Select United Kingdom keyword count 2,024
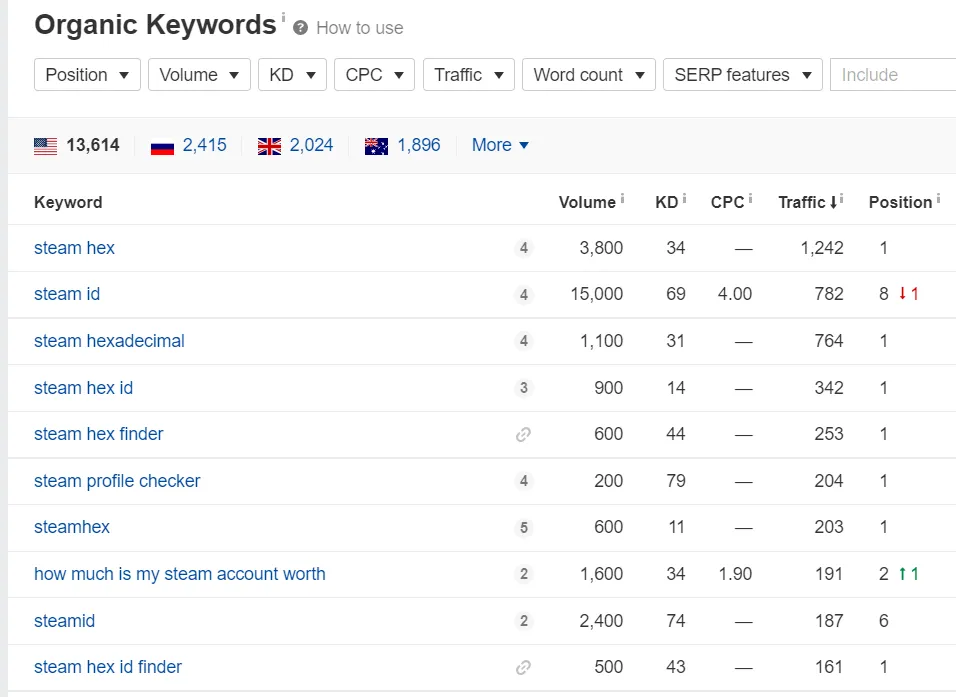The height and width of the screenshot is (697, 956). click(311, 145)
